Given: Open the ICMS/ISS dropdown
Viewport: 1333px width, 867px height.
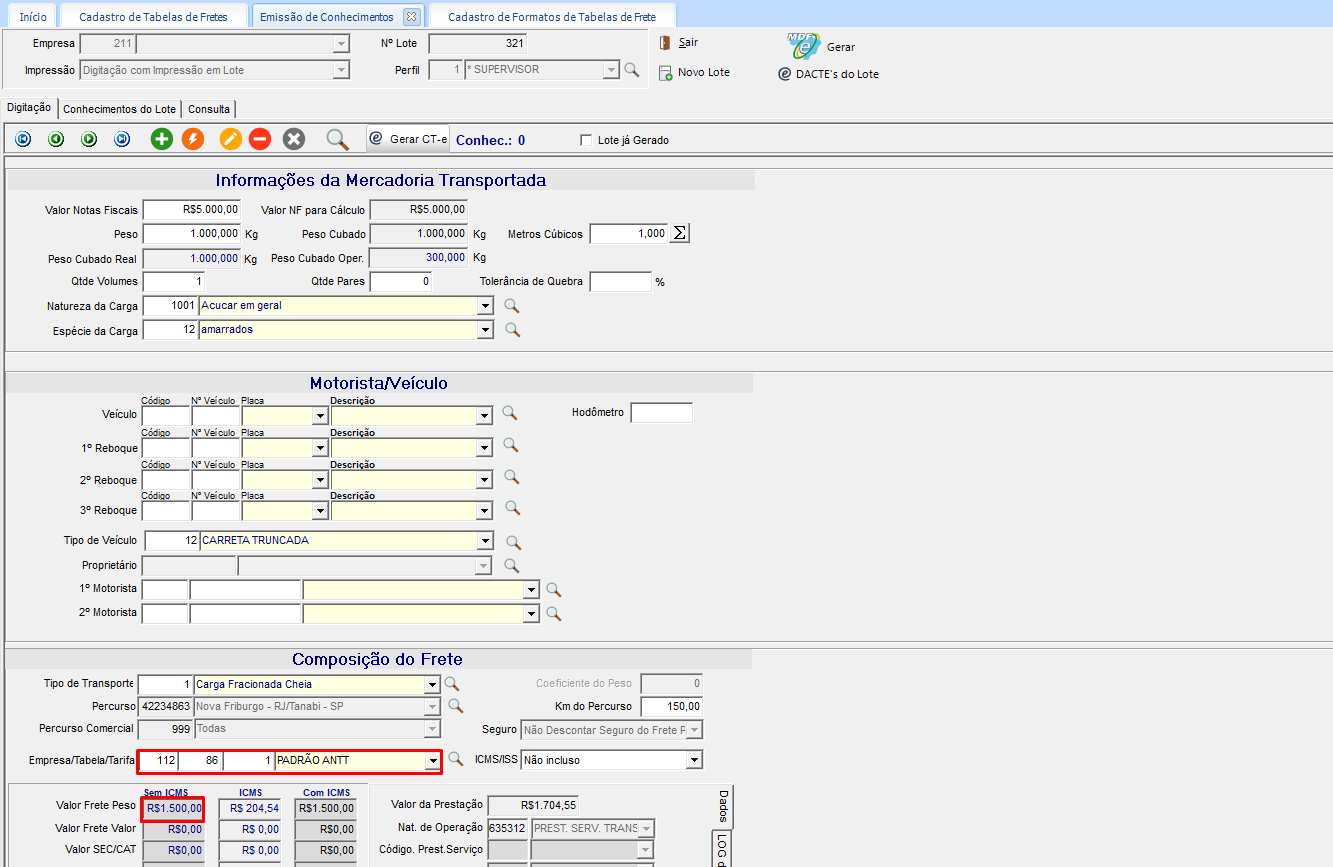Looking at the screenshot, I should pos(694,761).
